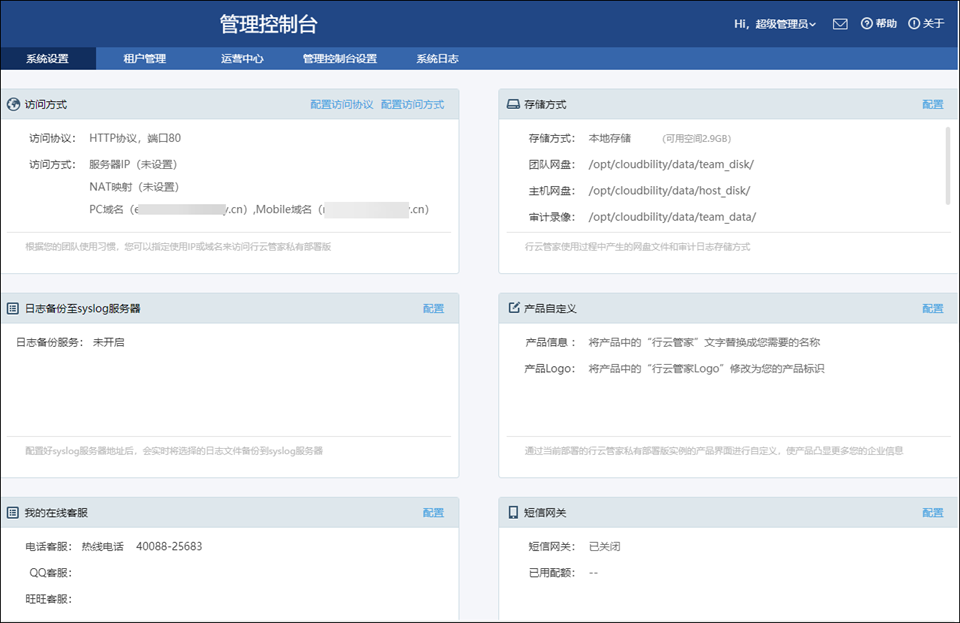Click 配置 in the 短信网关 panel

coord(931,512)
